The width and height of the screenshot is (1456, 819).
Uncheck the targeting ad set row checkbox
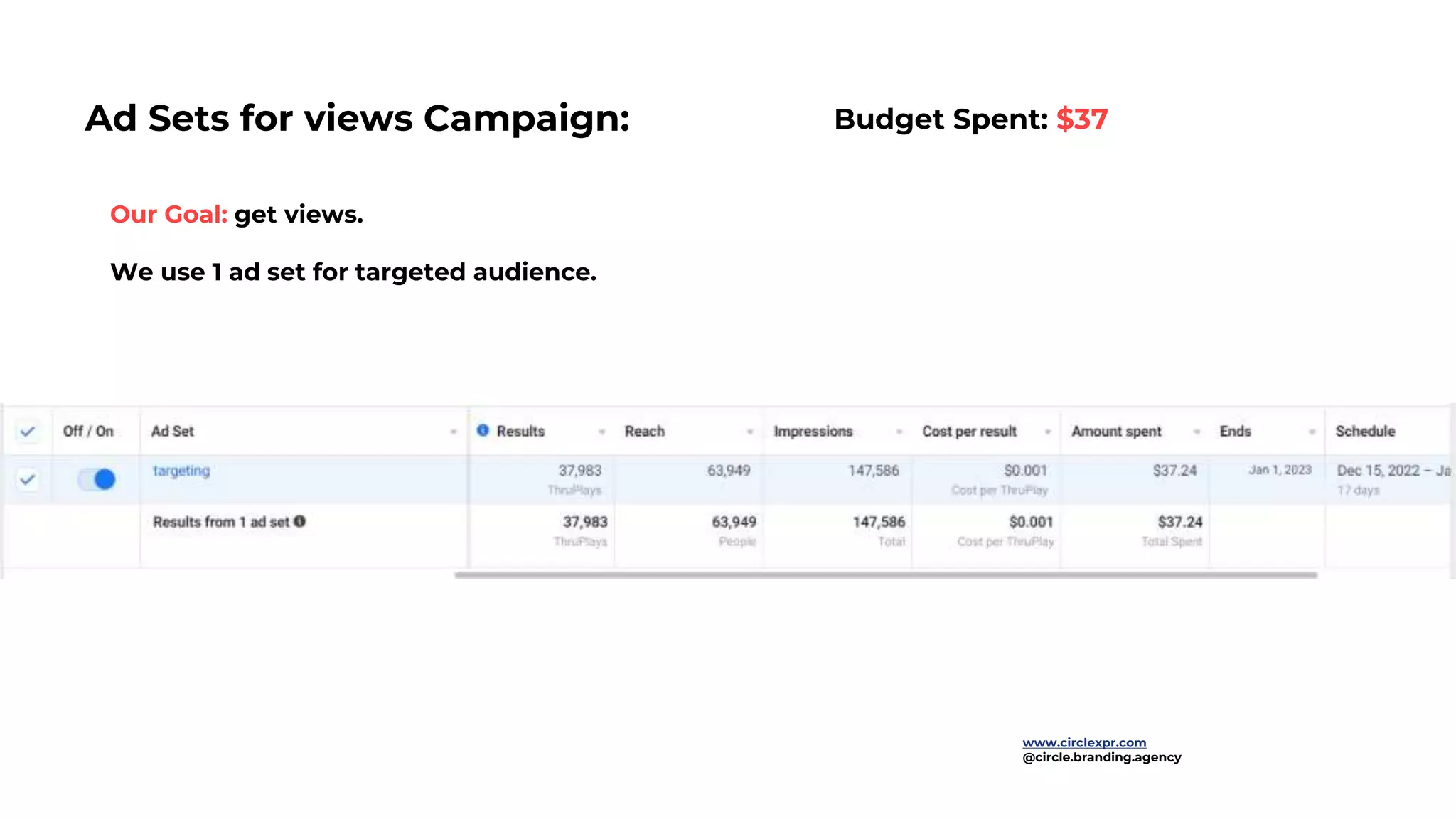(x=28, y=480)
